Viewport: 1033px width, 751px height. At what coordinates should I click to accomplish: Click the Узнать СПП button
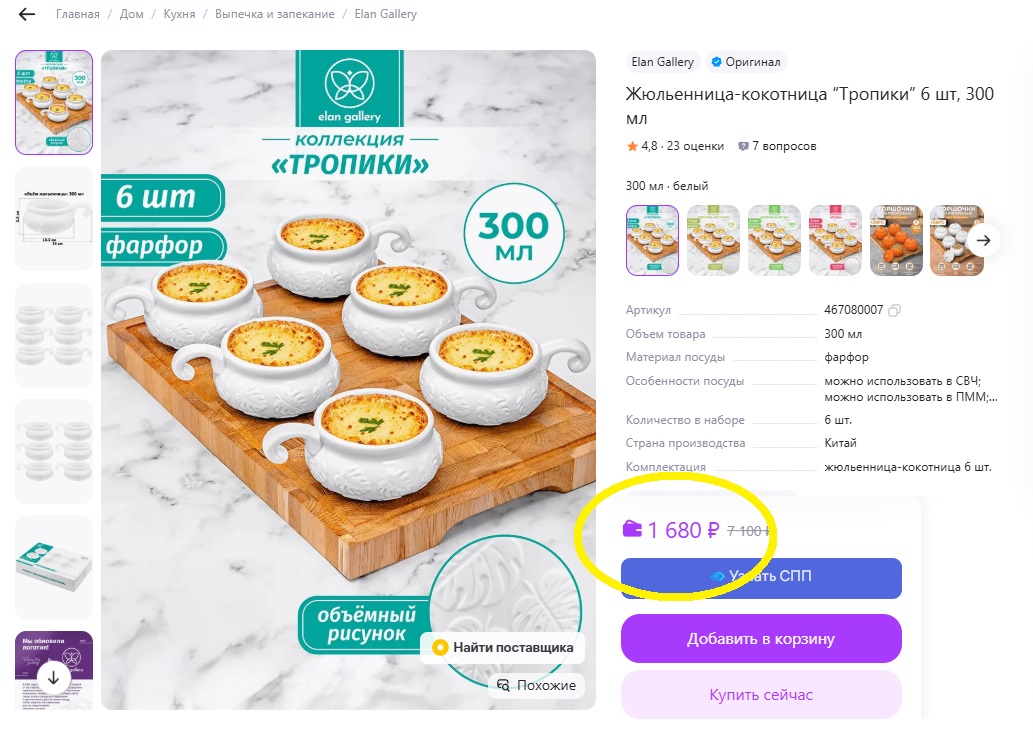[761, 578]
